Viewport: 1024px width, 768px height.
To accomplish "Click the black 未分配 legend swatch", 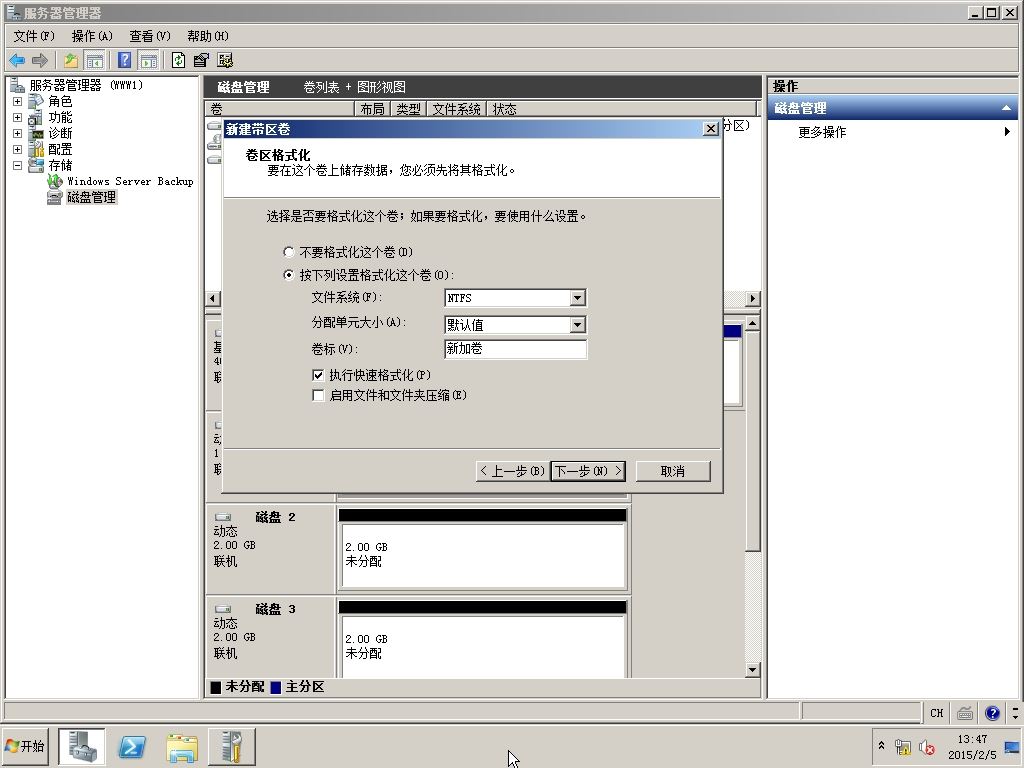I will click(x=216, y=687).
